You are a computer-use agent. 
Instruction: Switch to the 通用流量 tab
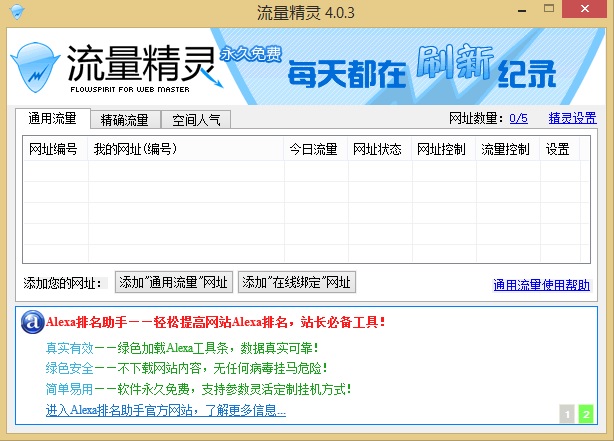pos(53,118)
